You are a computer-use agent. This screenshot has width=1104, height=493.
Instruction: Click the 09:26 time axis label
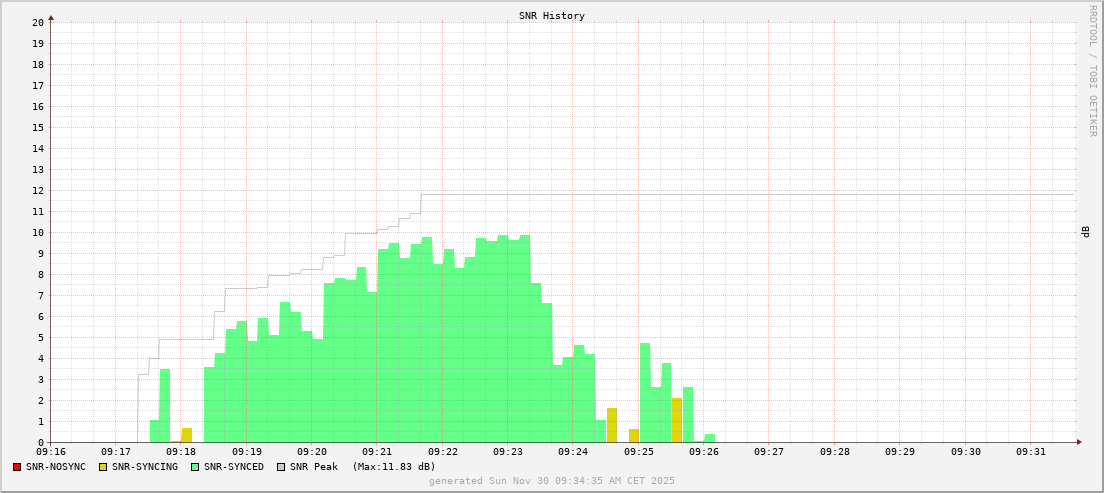tap(704, 452)
